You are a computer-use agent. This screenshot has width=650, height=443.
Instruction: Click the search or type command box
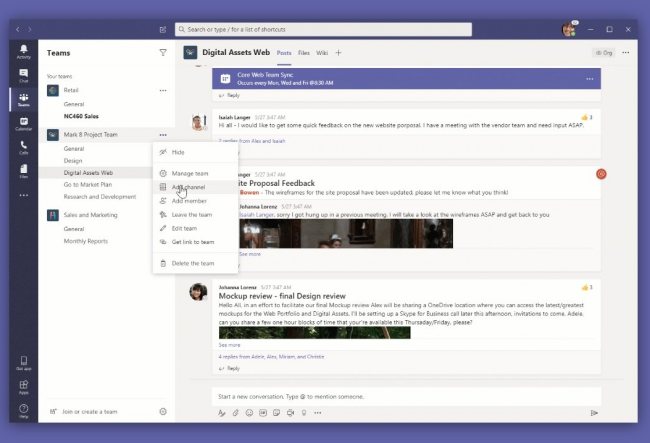point(323,29)
